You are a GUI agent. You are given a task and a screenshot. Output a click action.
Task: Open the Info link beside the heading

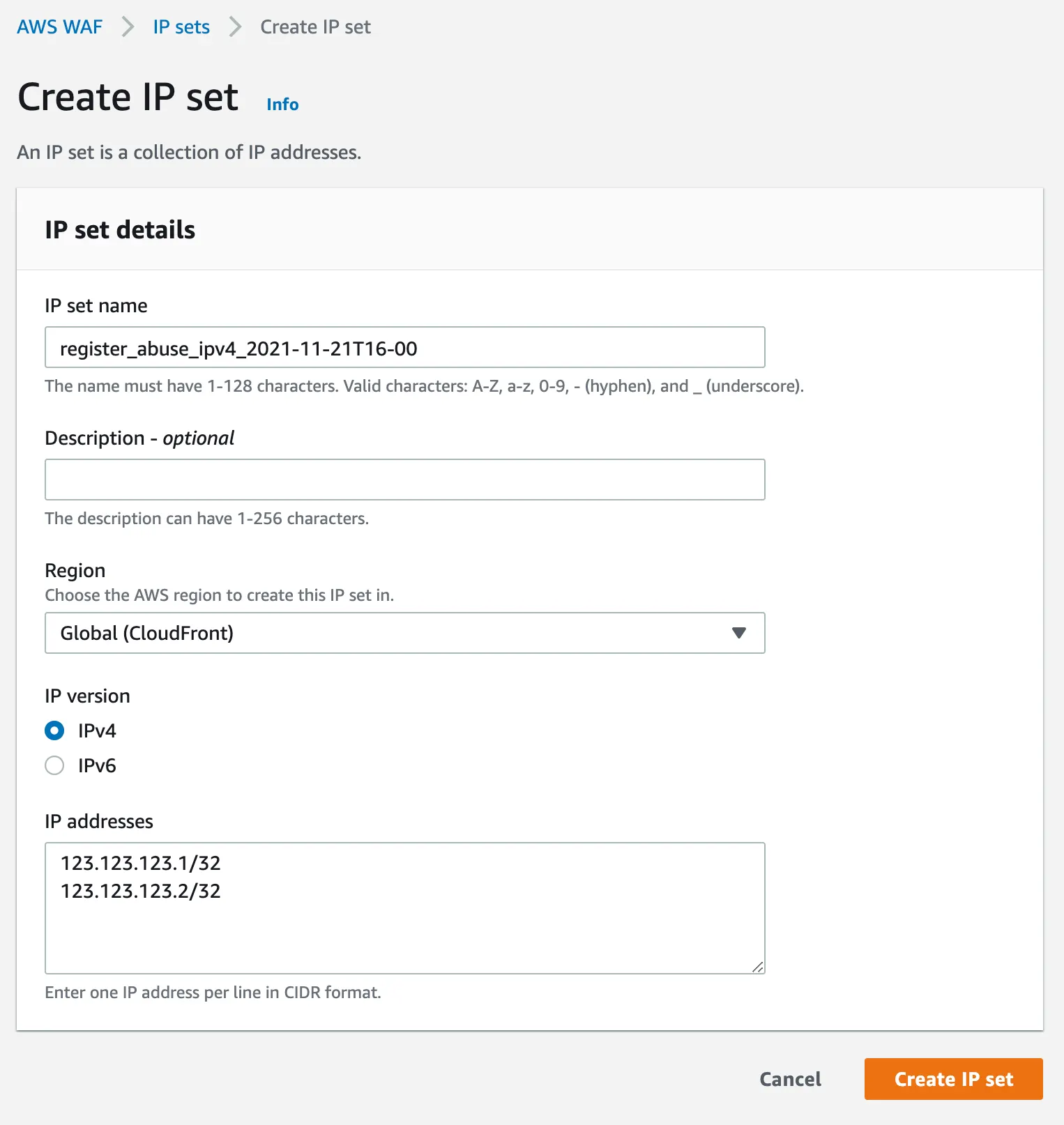(x=282, y=105)
